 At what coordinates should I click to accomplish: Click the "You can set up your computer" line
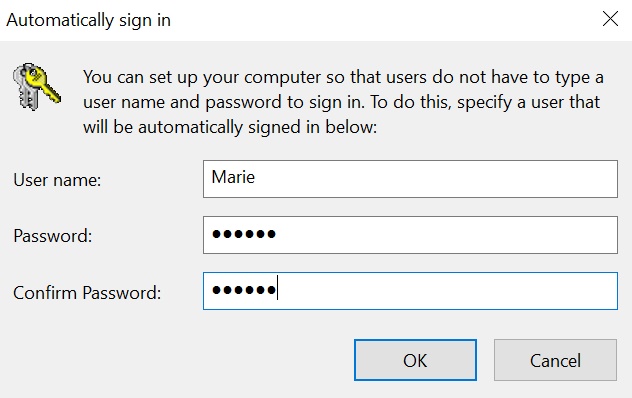point(343,77)
